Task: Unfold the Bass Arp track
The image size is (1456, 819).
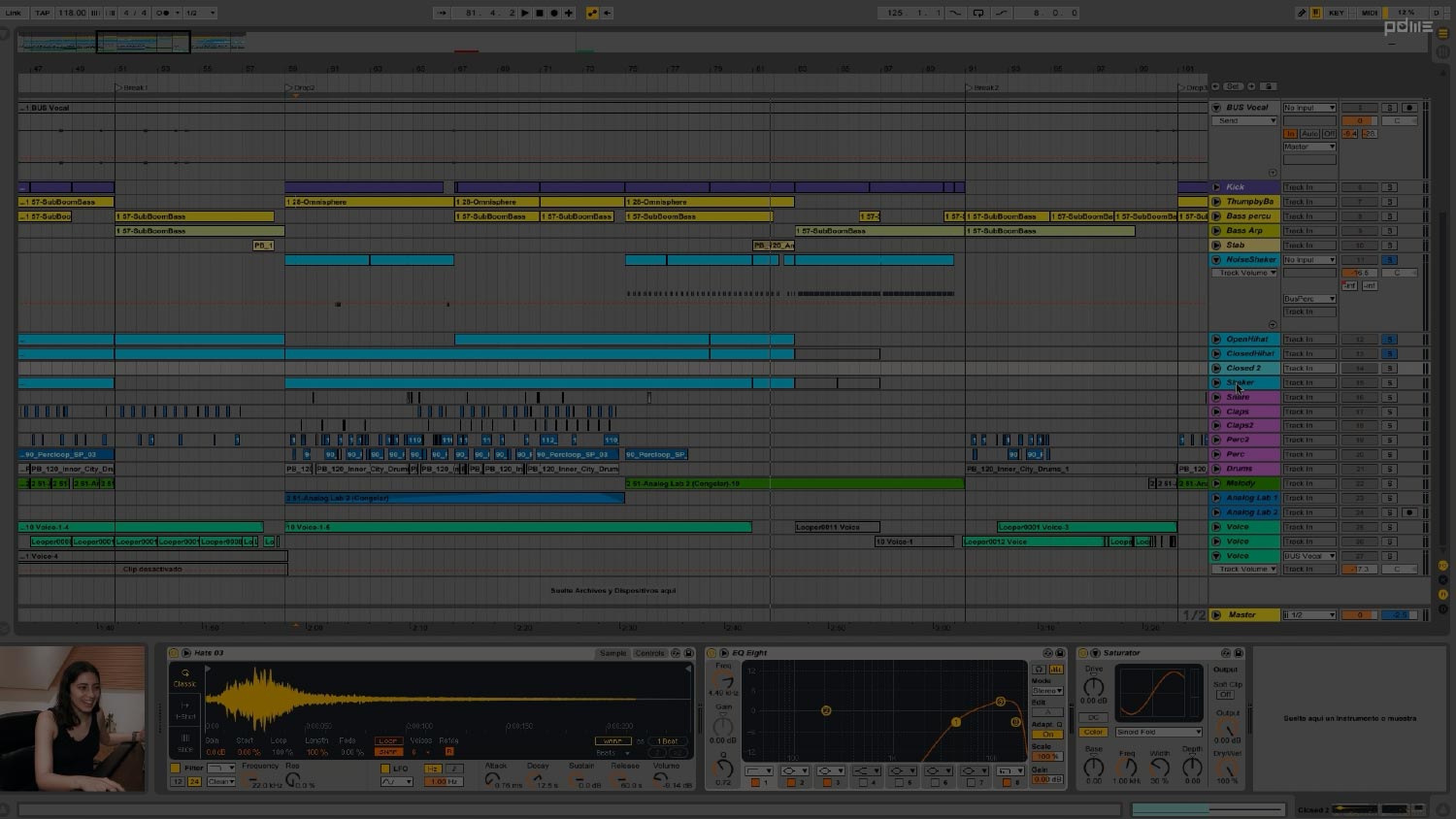Action: pos(1216,231)
